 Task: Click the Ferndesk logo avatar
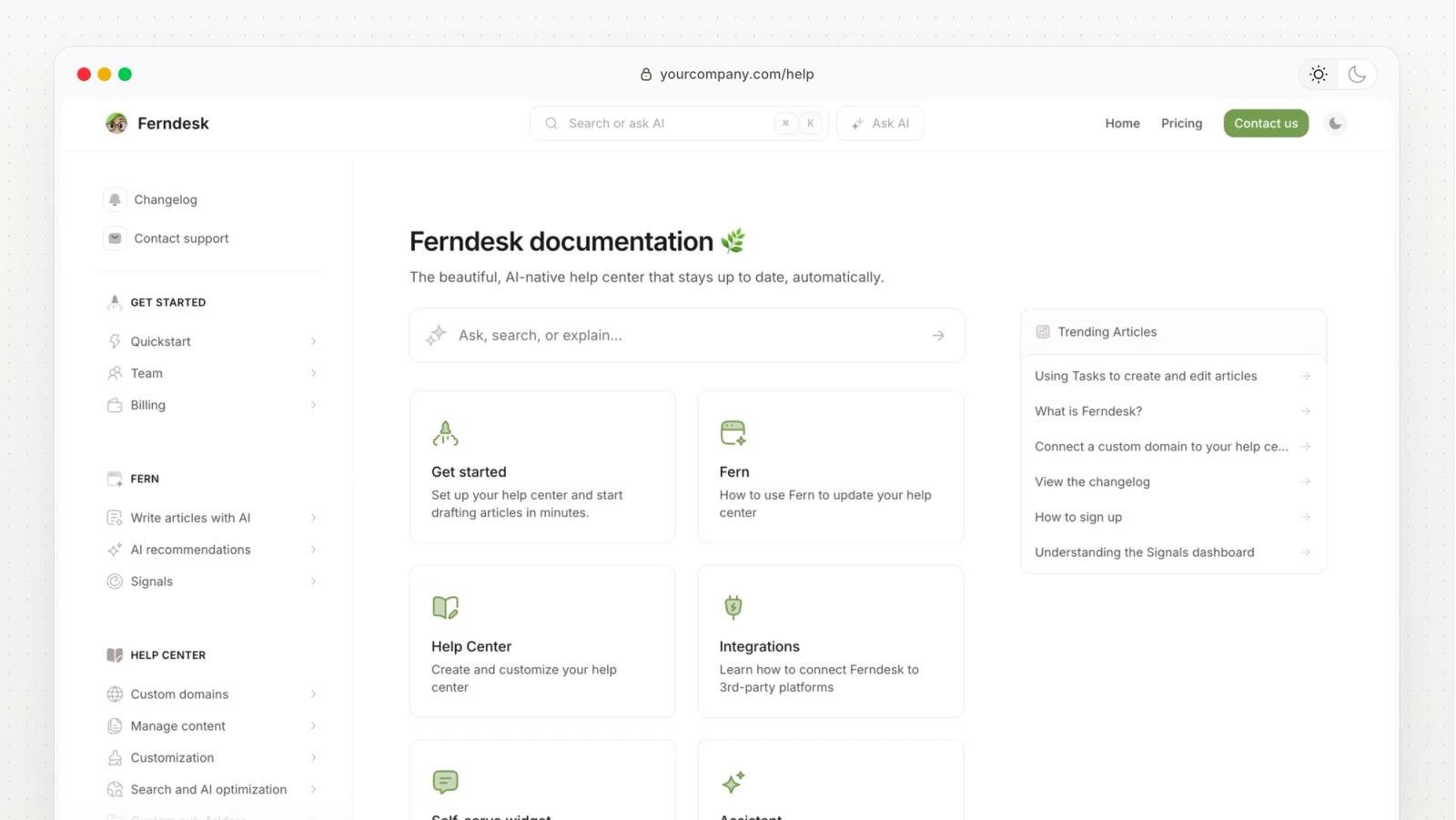pos(116,123)
